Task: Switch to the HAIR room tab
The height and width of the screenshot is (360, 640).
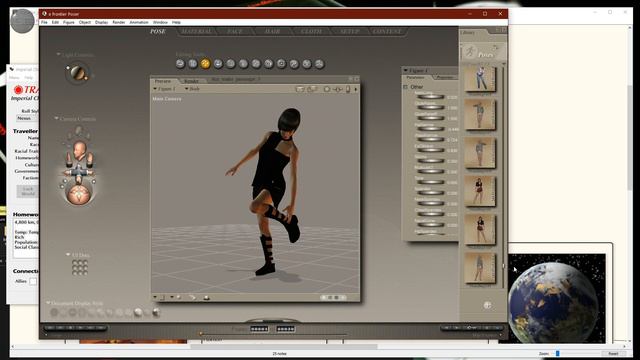Action: (x=272, y=31)
